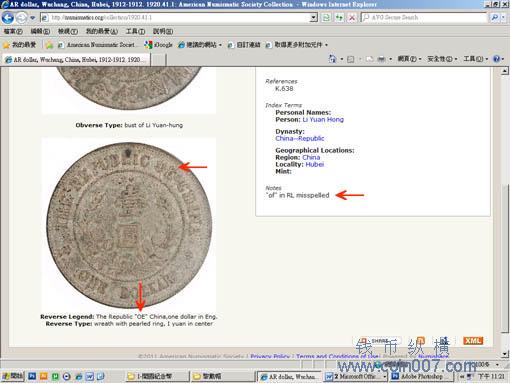The height and width of the screenshot is (383, 510).
Task: Click the search box field
Action: click(424, 18)
